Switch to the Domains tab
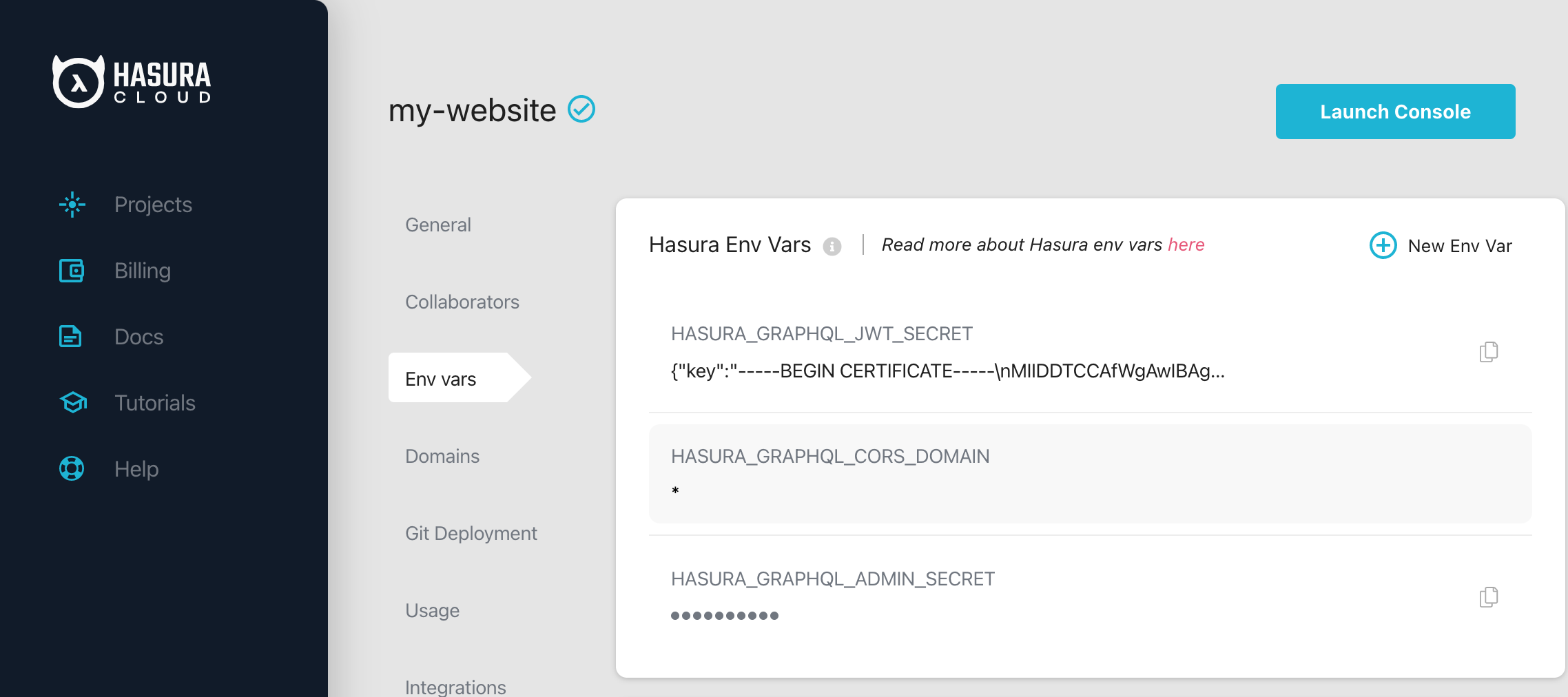This screenshot has width=1568, height=697. pyautogui.click(x=442, y=456)
